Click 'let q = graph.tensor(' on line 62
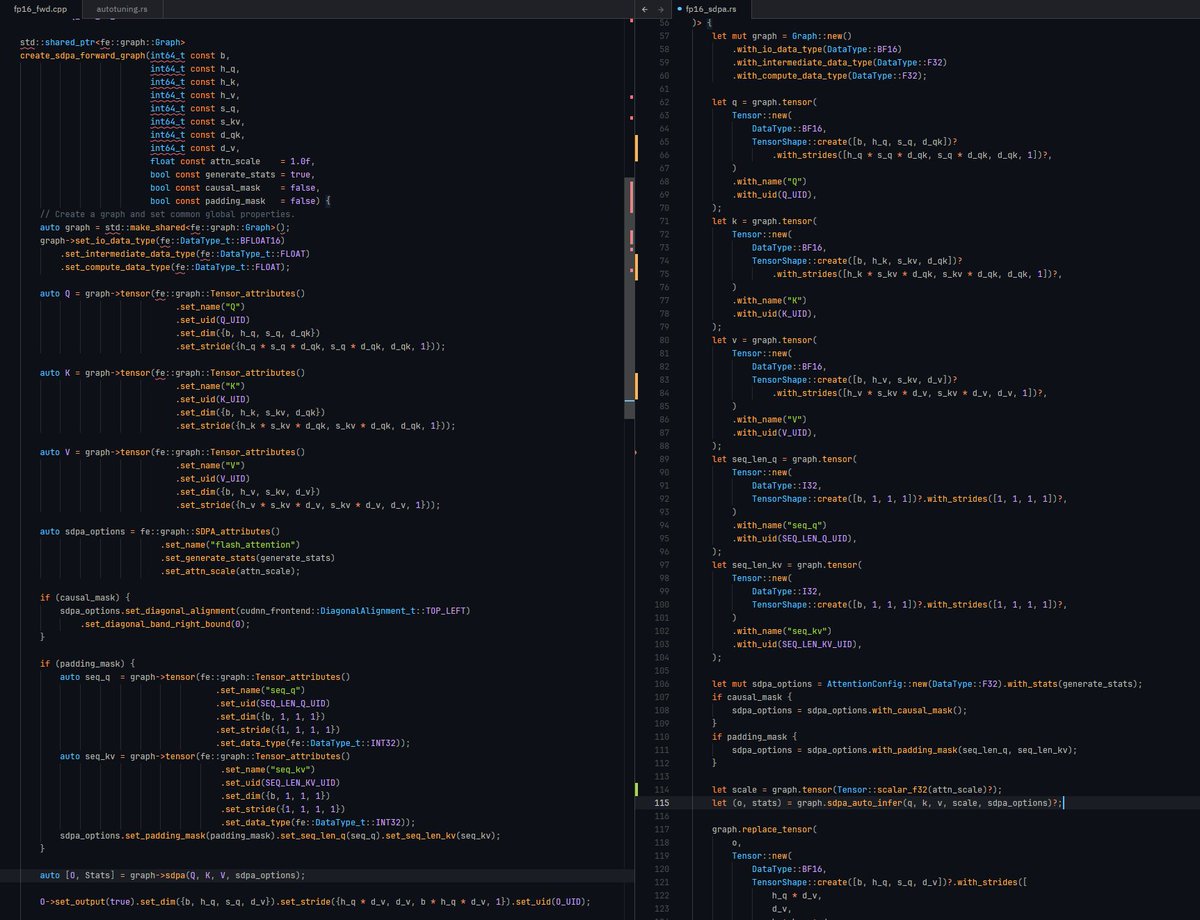This screenshot has width=1200, height=920. point(764,102)
